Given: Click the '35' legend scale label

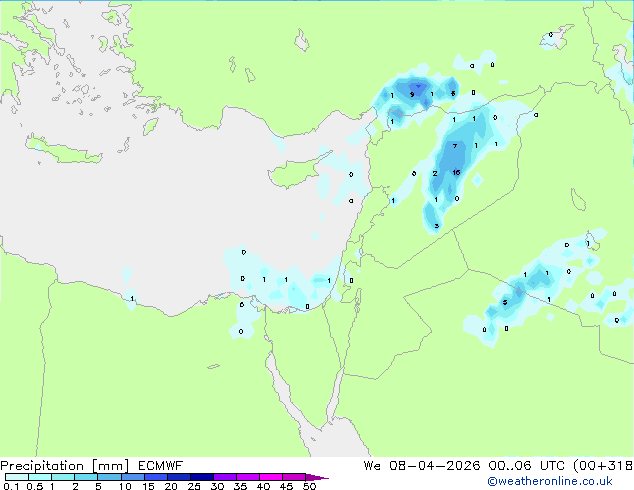Looking at the screenshot, I should pos(240,486).
